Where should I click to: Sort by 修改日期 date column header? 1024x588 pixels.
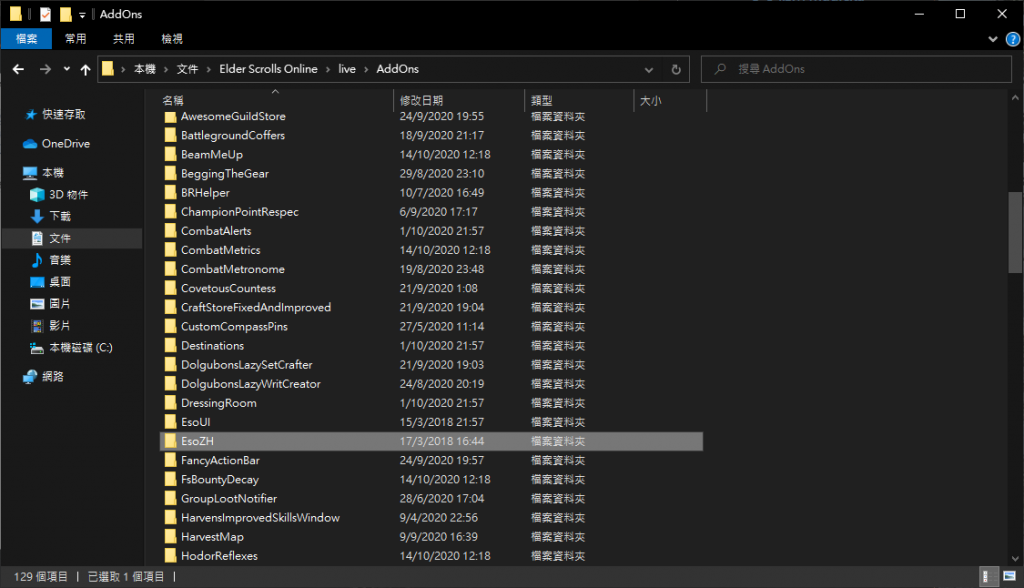tap(421, 101)
